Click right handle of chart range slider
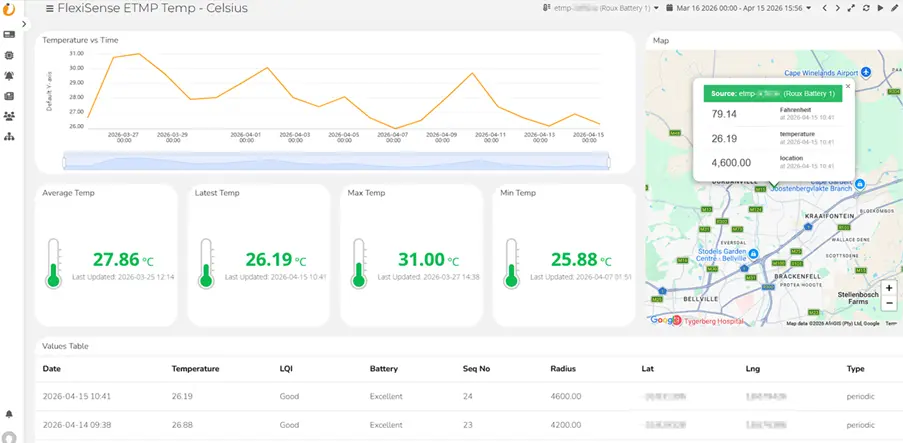 pos(609,162)
